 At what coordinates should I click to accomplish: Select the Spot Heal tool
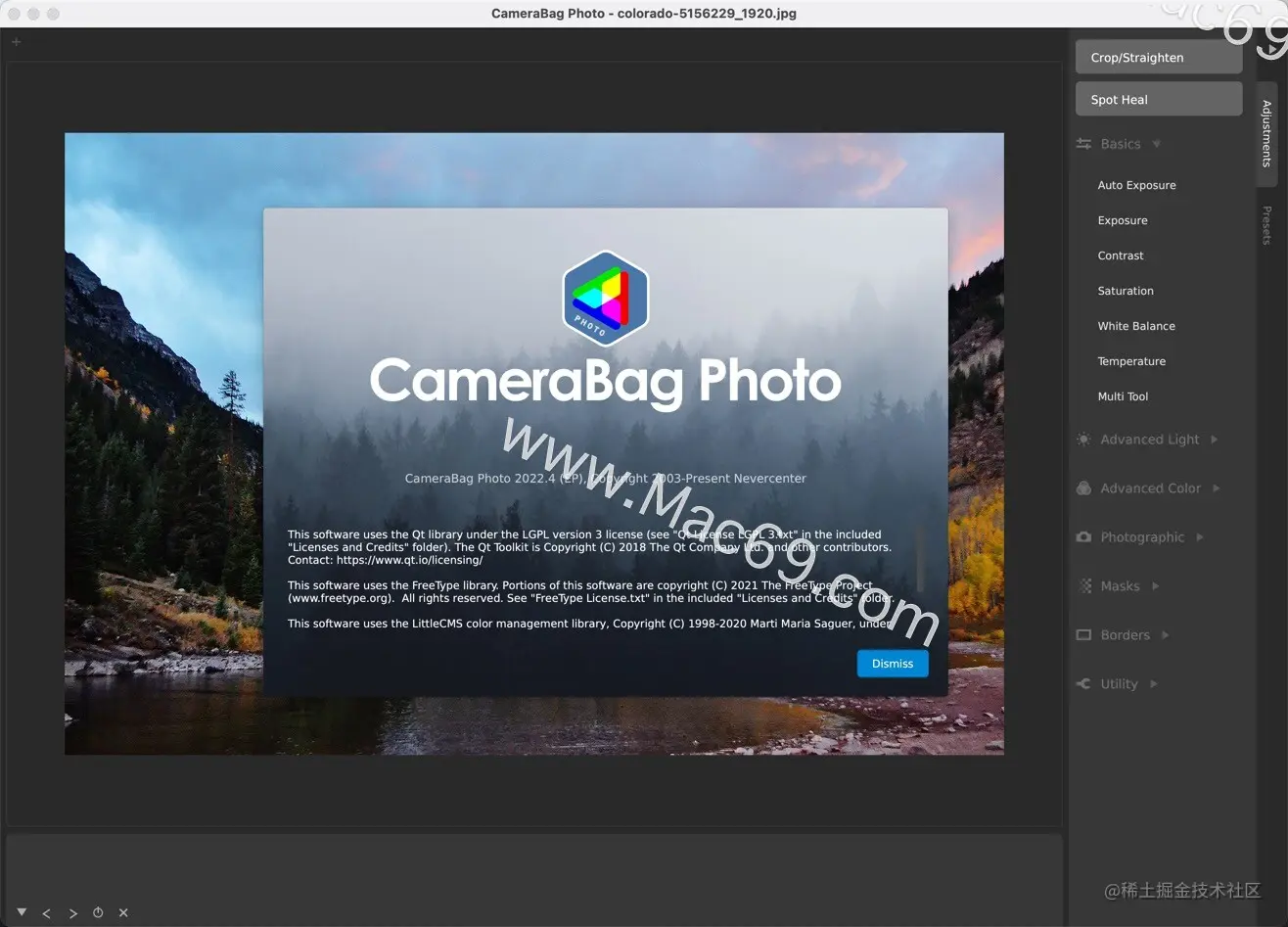coord(1159,99)
